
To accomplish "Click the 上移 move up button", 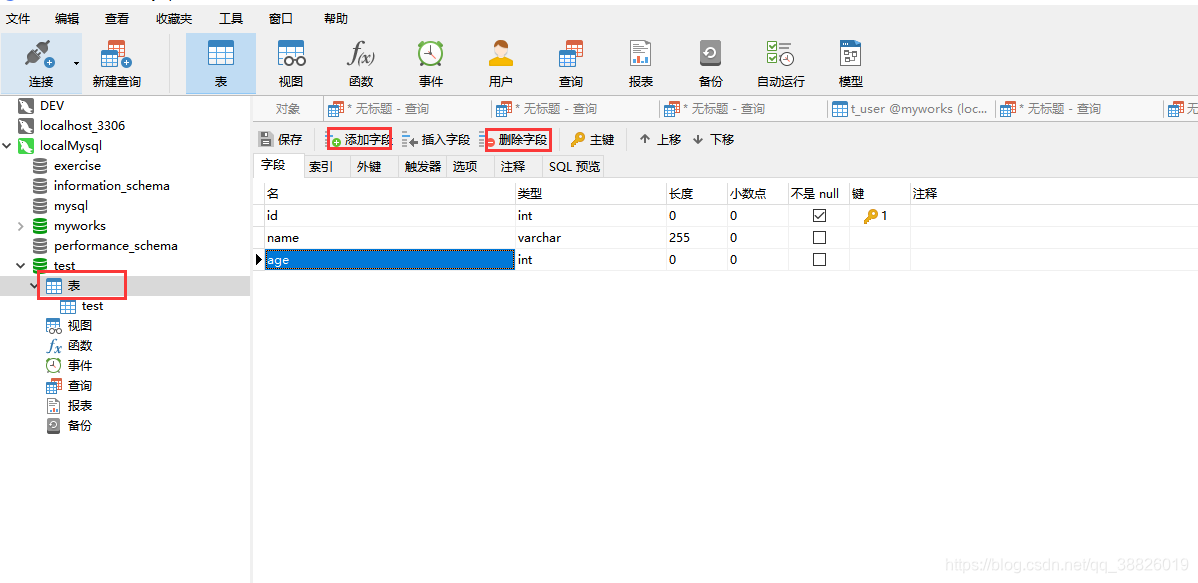I will pyautogui.click(x=660, y=139).
